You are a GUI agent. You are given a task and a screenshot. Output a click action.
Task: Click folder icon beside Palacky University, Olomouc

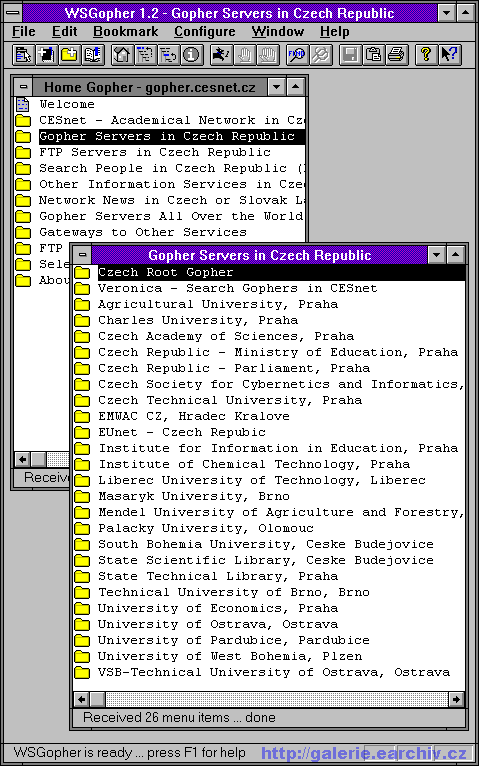tap(82, 529)
